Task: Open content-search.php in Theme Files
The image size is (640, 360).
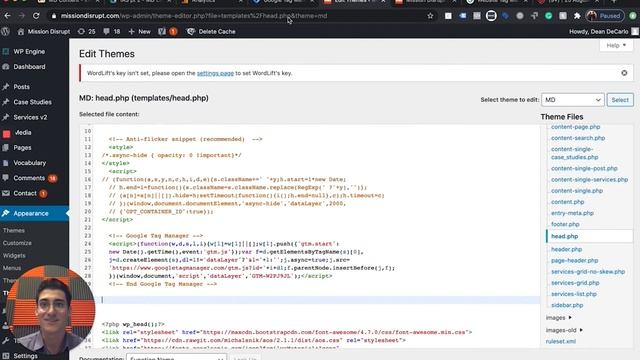Action: point(578,138)
